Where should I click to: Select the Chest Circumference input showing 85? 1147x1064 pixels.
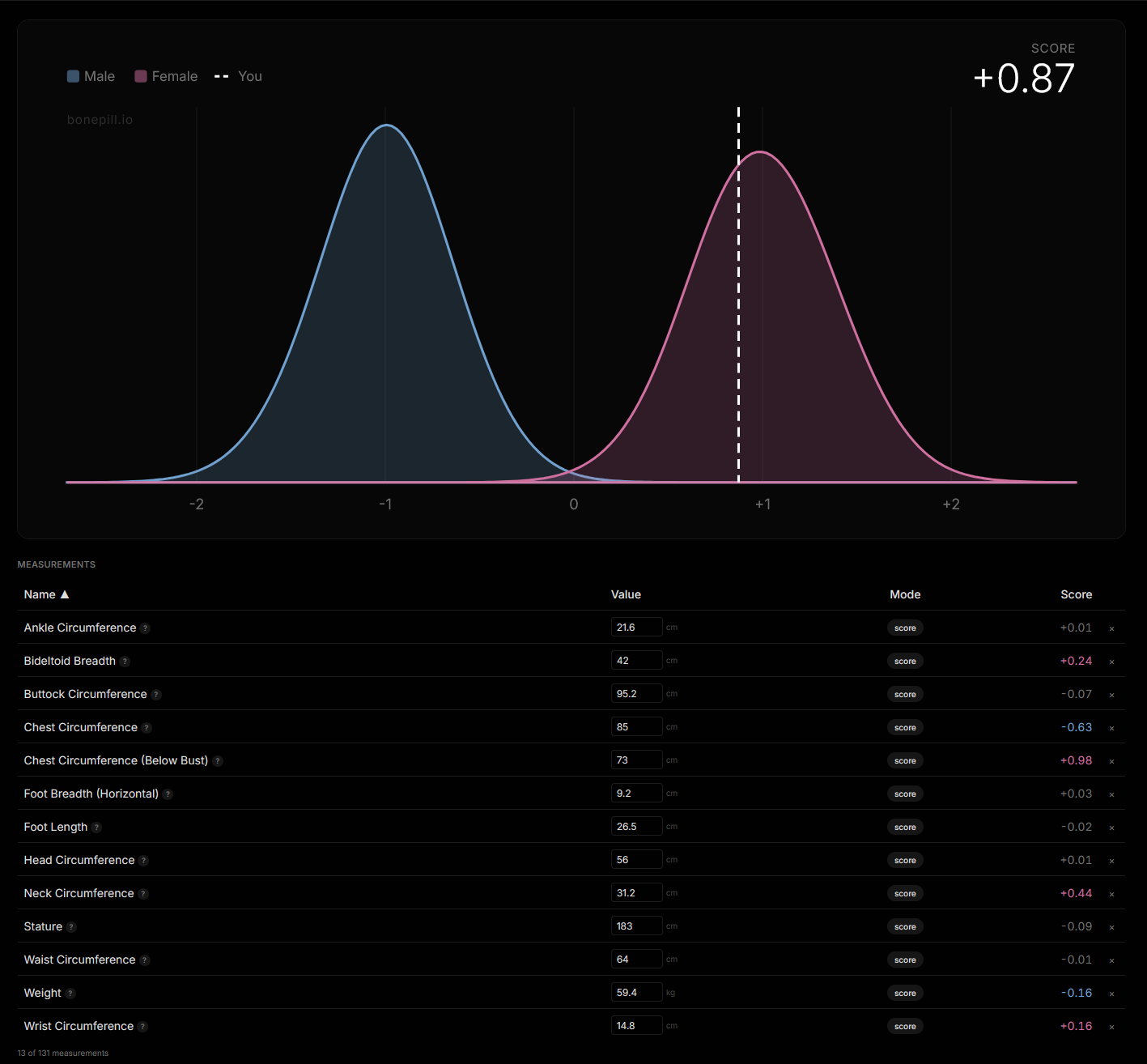pos(636,727)
